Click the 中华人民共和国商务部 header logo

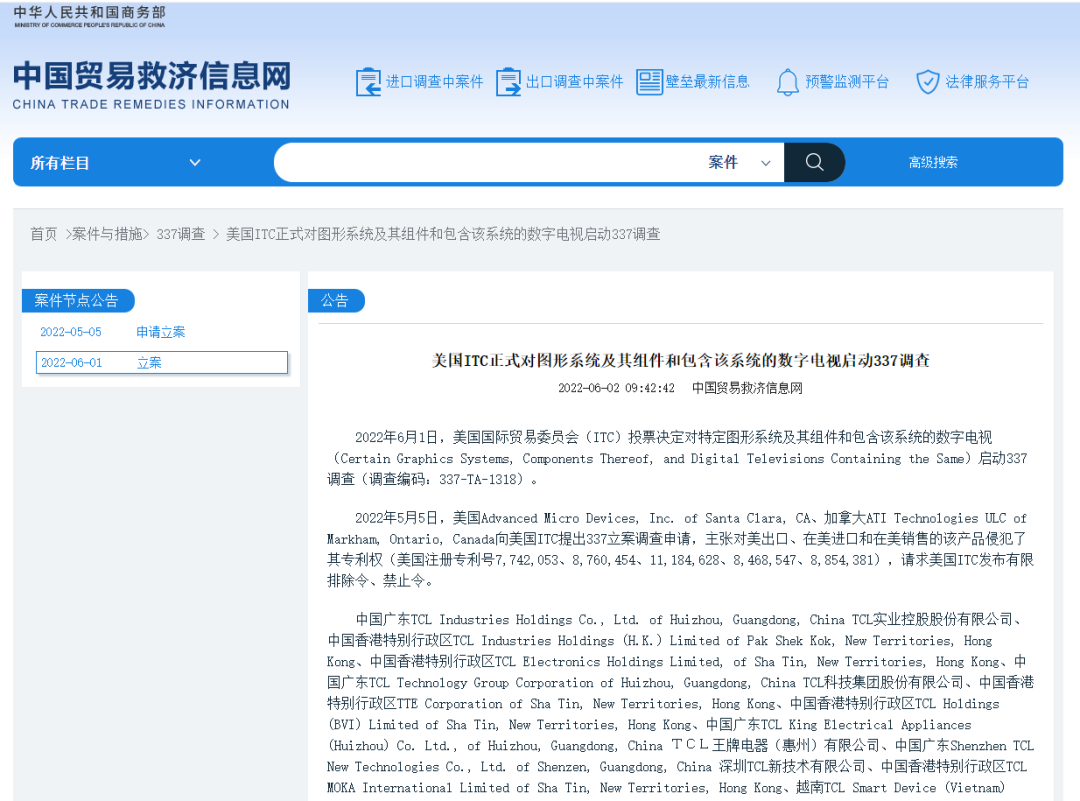pyautogui.click(x=90, y=17)
